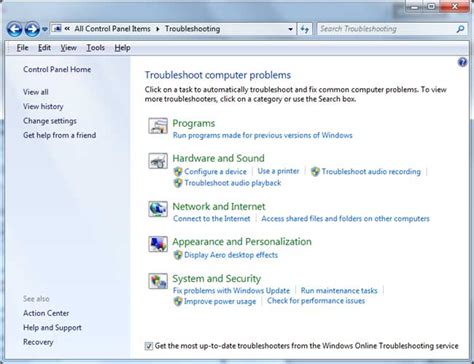Click Connect to the Internet link

coord(211,219)
